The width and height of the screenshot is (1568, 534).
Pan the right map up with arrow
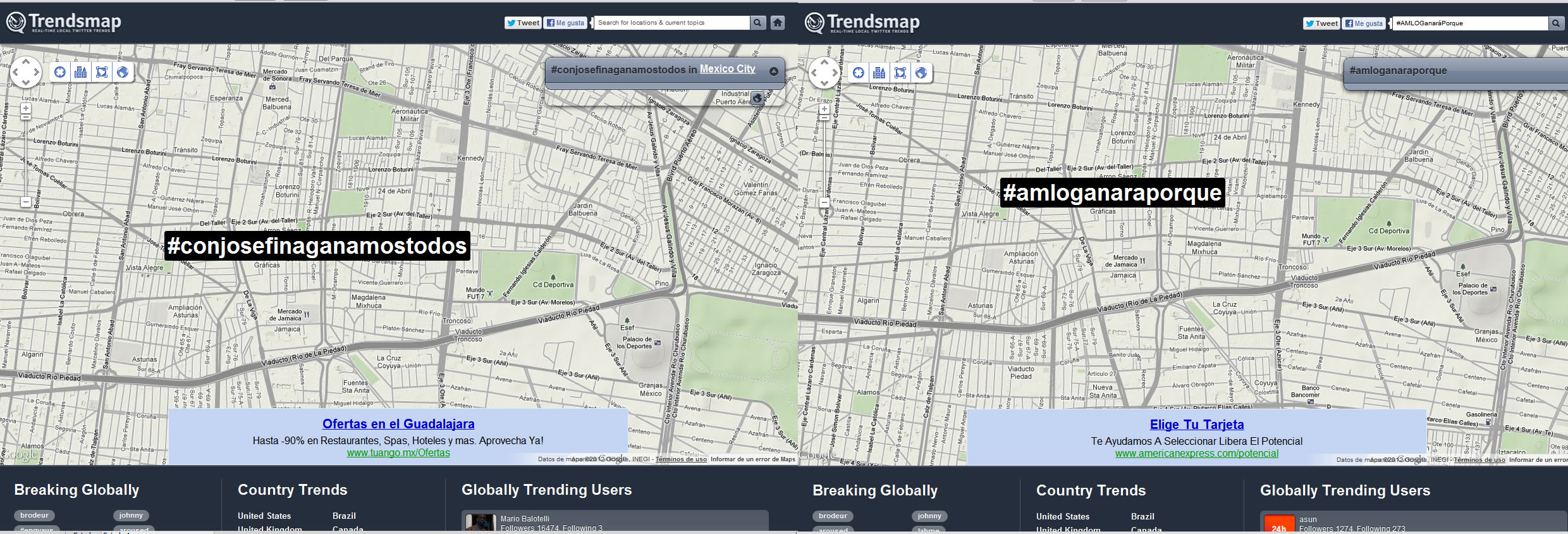[824, 63]
